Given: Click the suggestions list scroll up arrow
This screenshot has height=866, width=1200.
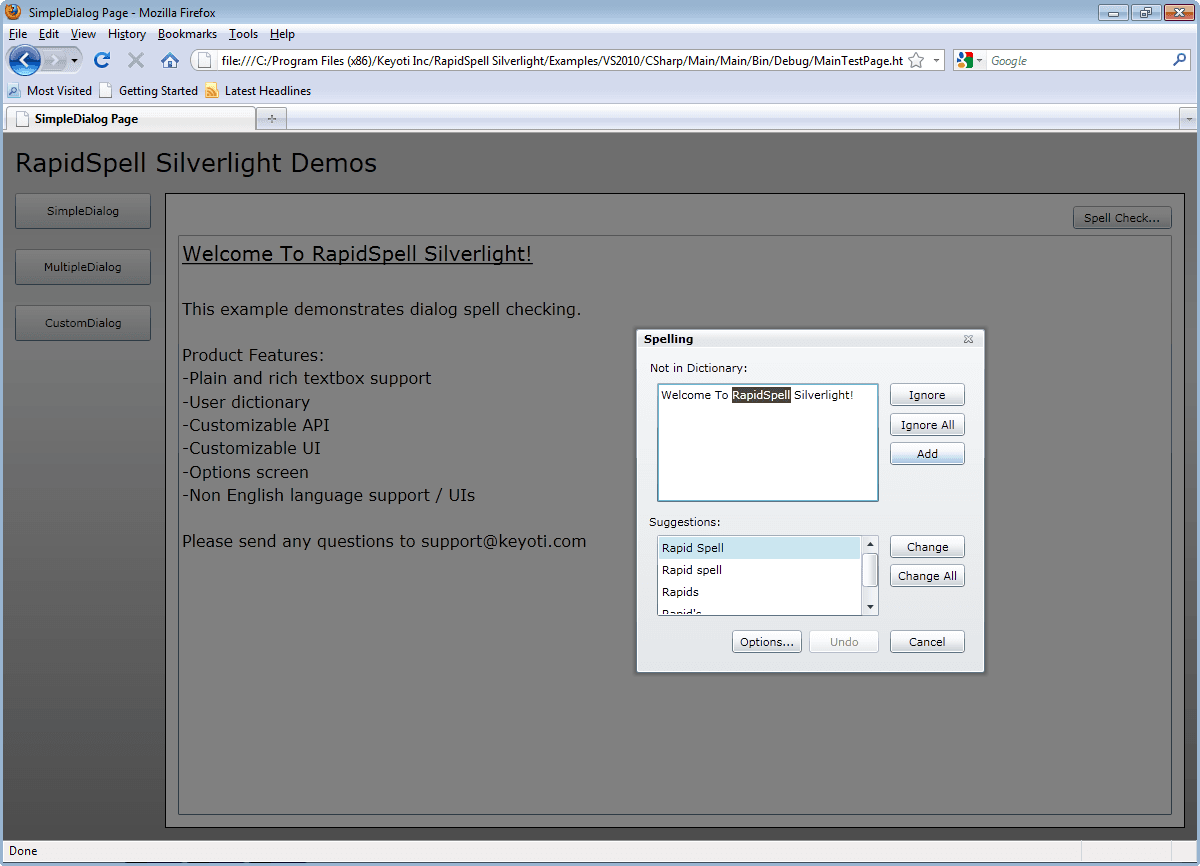Looking at the screenshot, I should click(x=870, y=544).
